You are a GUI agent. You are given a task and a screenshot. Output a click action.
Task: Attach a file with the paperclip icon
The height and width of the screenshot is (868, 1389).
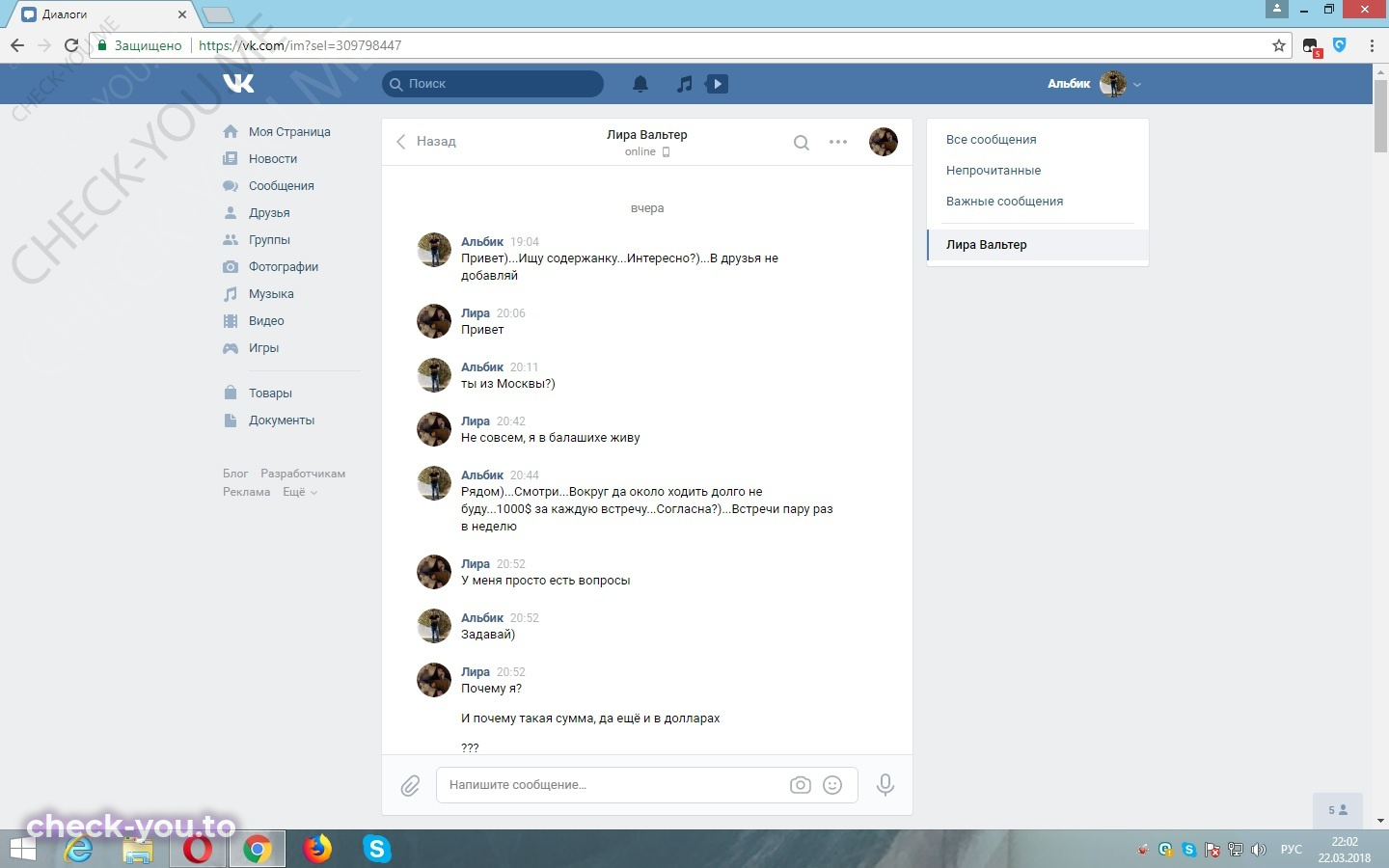411,785
